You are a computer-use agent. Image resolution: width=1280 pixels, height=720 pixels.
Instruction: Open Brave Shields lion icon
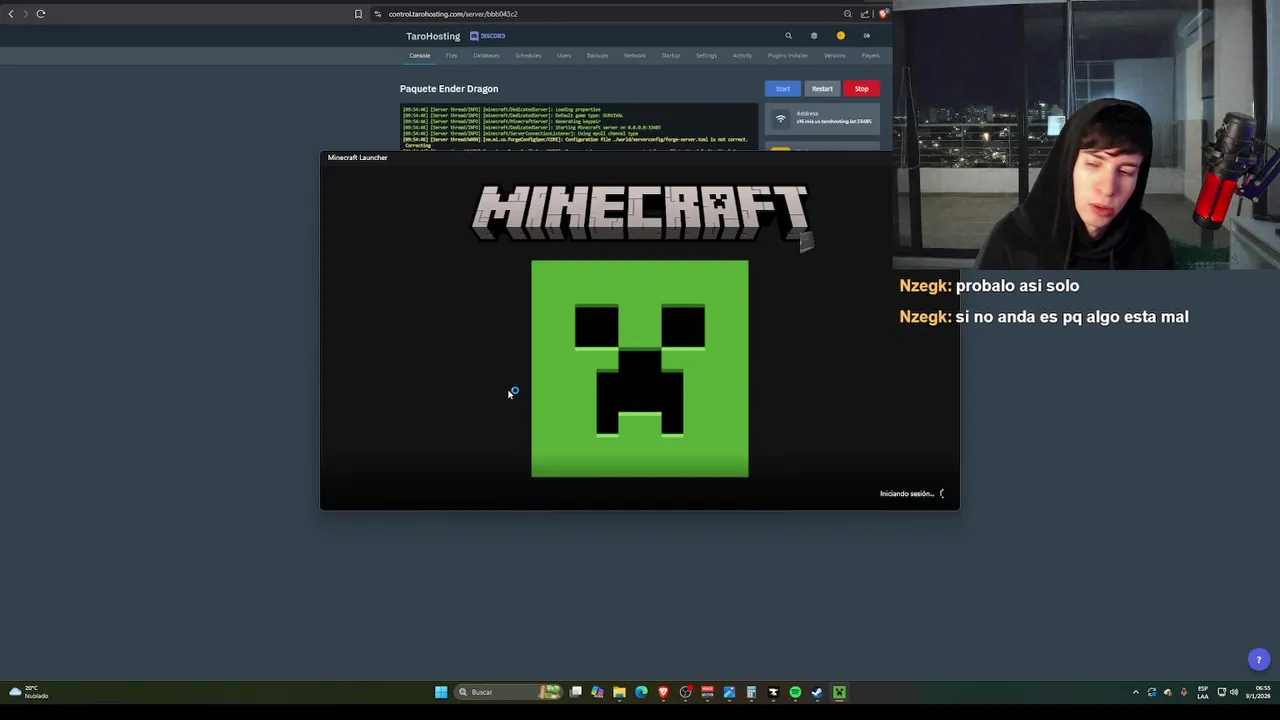[883, 14]
